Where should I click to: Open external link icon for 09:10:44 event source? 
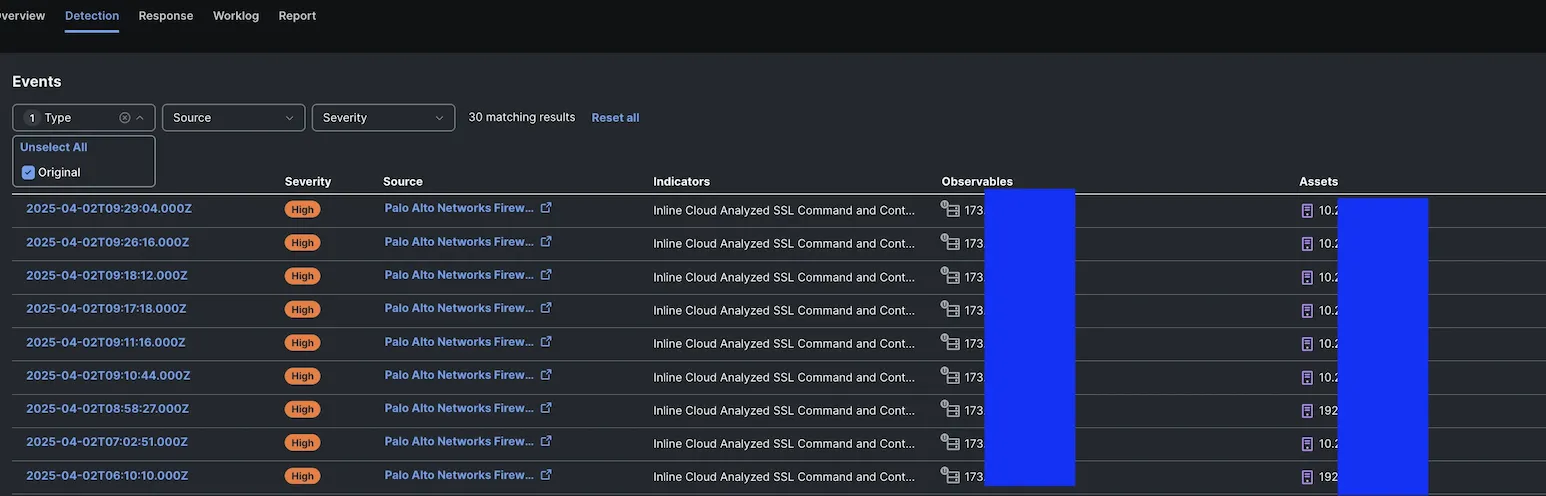click(546, 375)
